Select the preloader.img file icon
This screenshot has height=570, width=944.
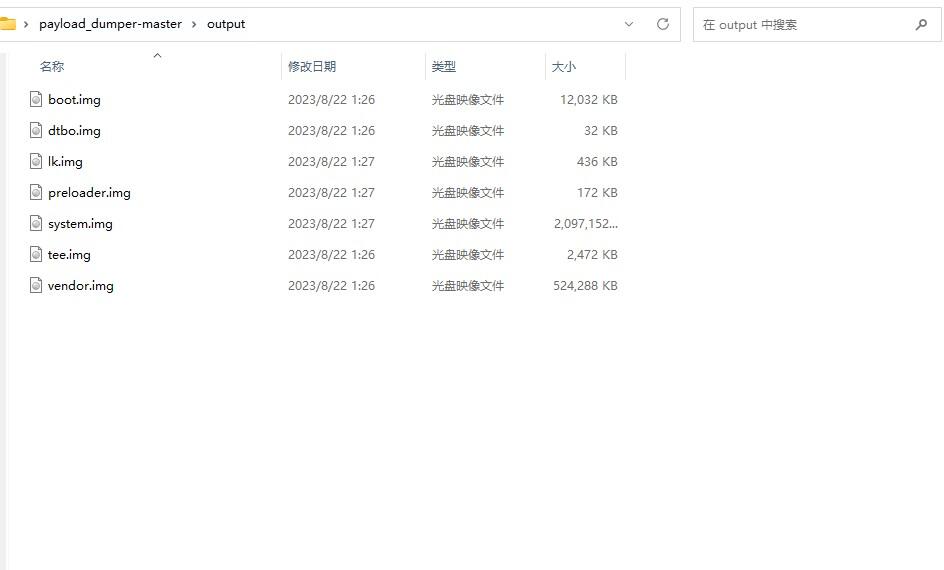click(36, 193)
